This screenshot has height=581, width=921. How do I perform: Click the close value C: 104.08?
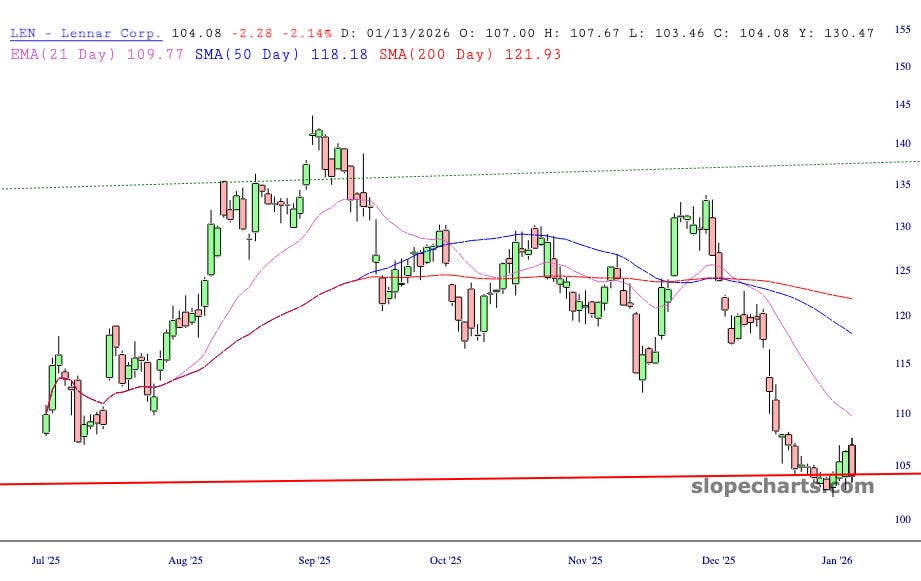751,33
